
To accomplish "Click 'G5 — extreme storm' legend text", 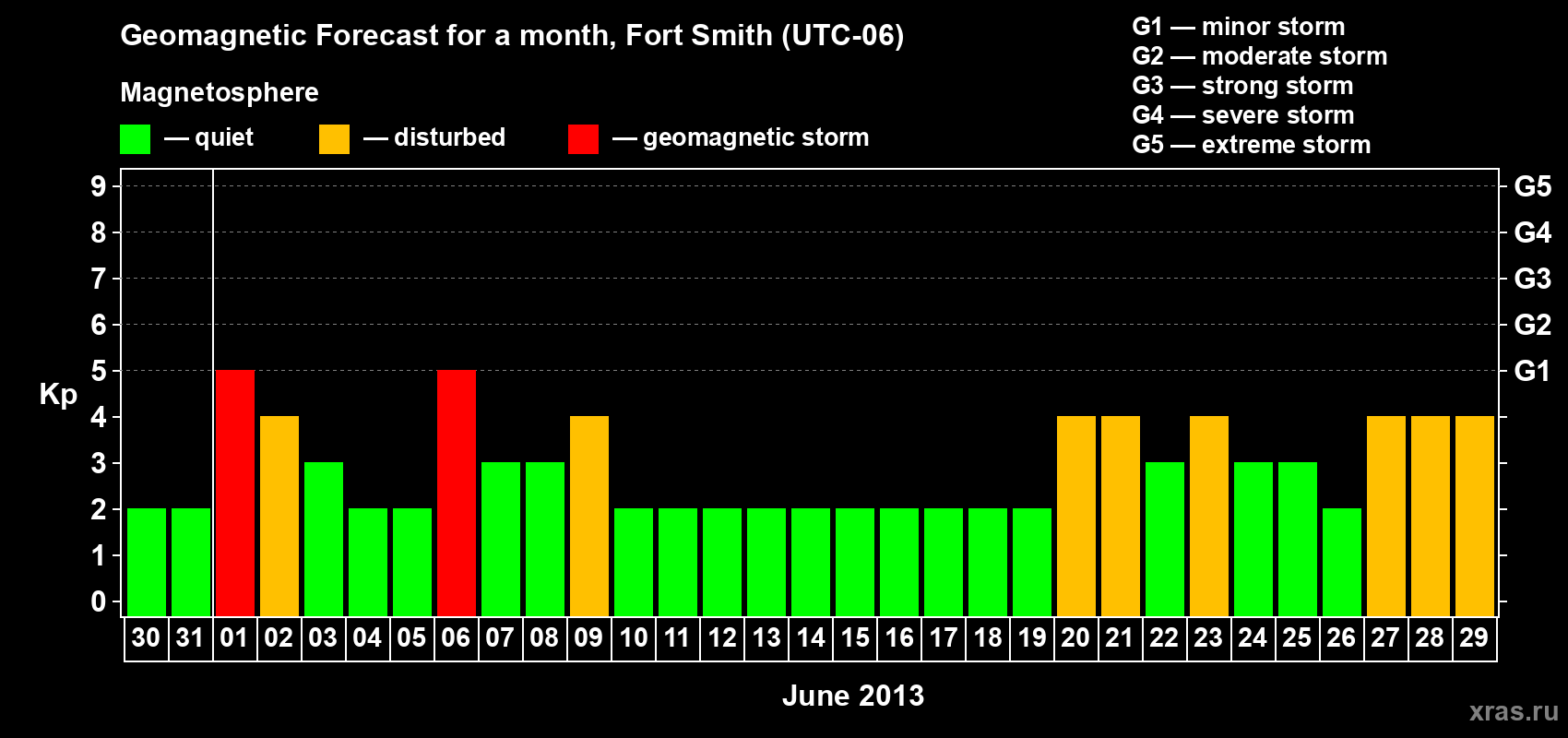I will [1252, 145].
